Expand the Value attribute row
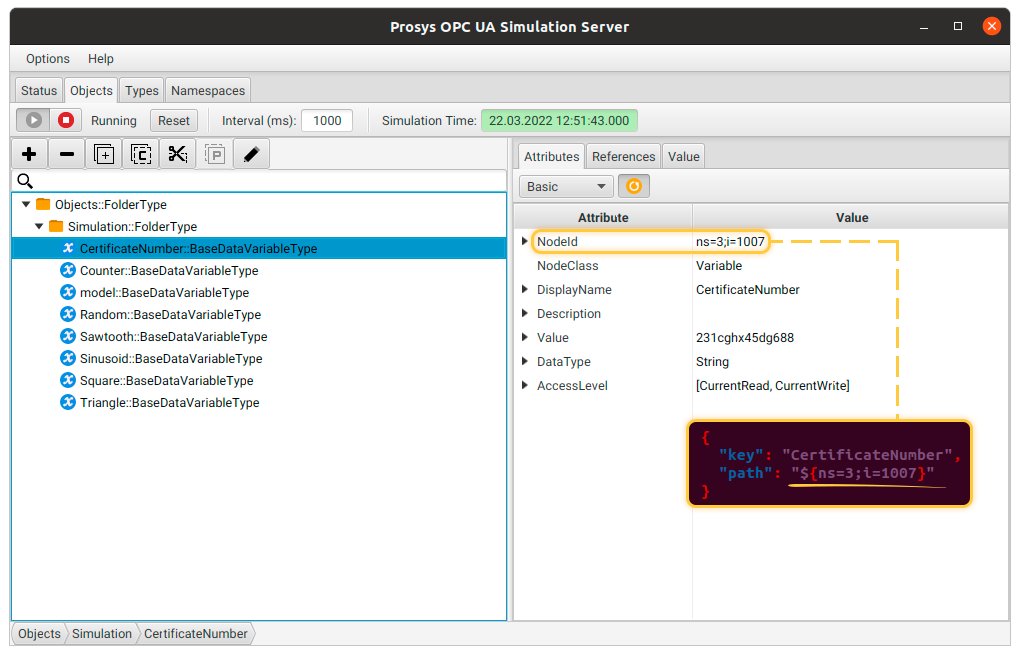Image resolution: width=1020 pixels, height=655 pixels. [x=524, y=338]
